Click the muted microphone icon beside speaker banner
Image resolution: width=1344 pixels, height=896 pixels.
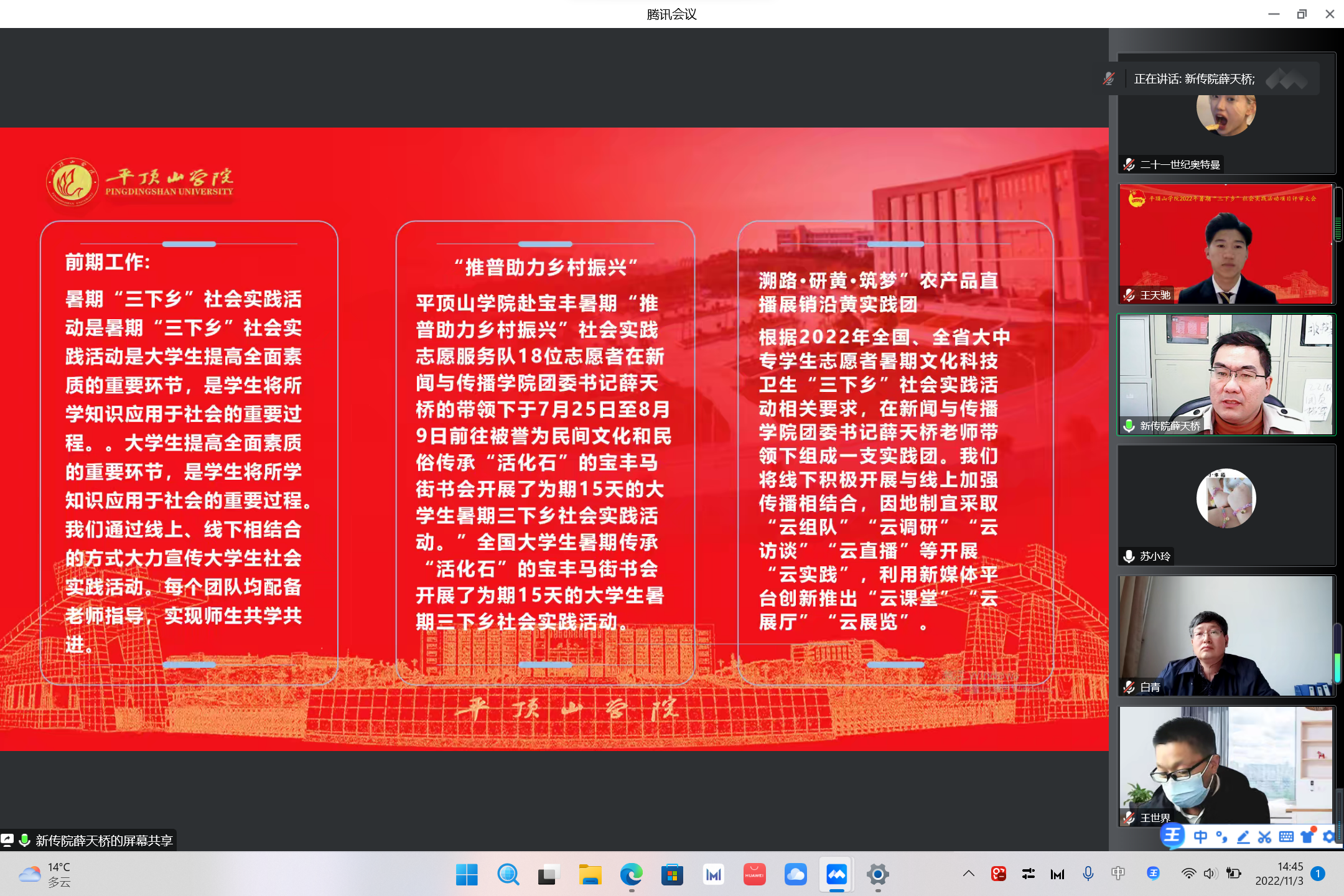click(1109, 79)
